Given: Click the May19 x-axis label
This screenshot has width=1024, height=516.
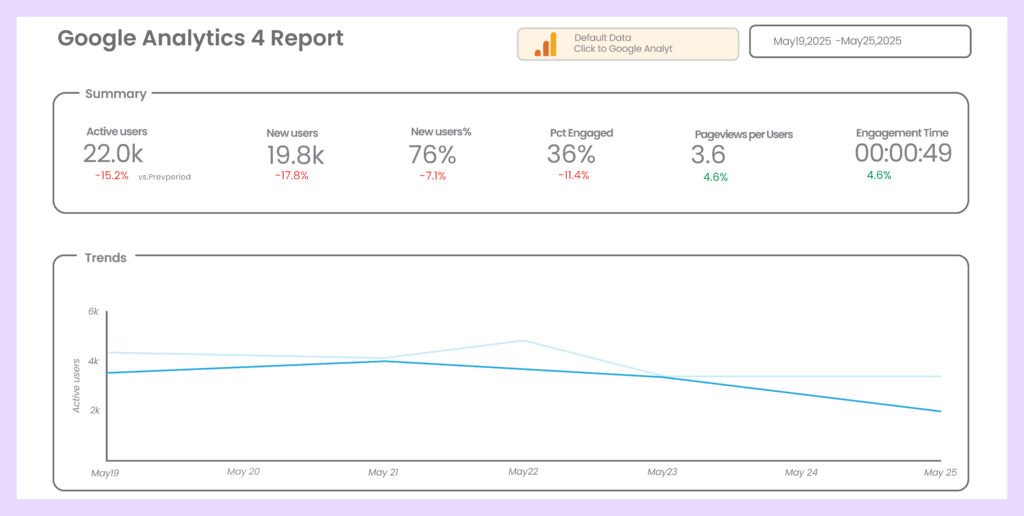Looking at the screenshot, I should point(105,474).
